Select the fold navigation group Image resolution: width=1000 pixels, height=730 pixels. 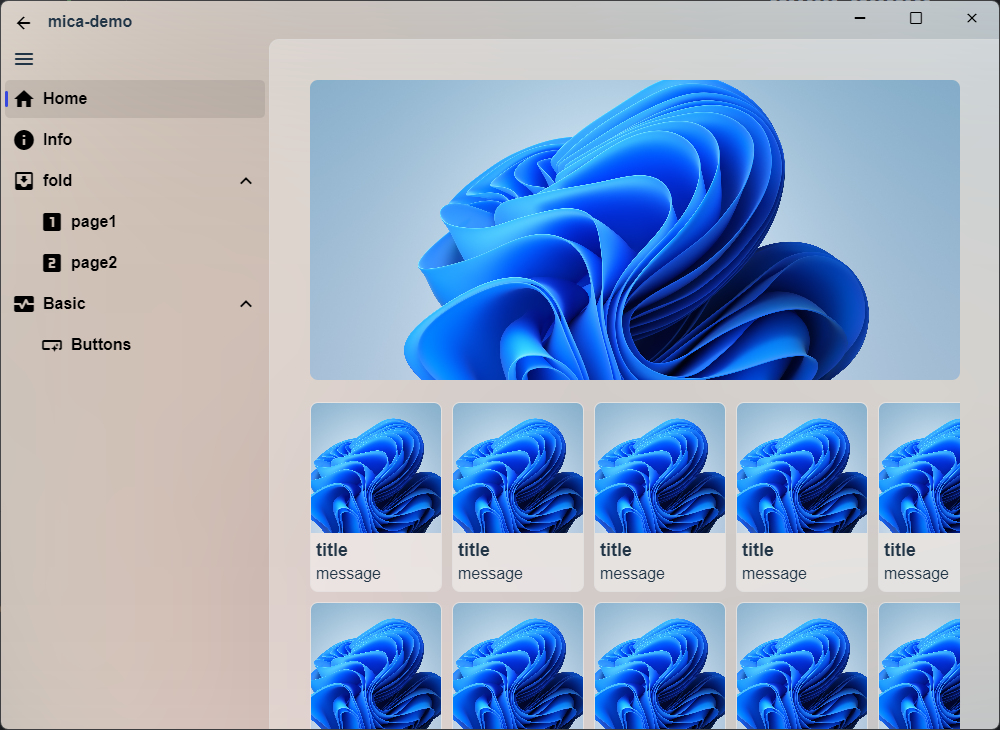pyautogui.click(x=135, y=181)
